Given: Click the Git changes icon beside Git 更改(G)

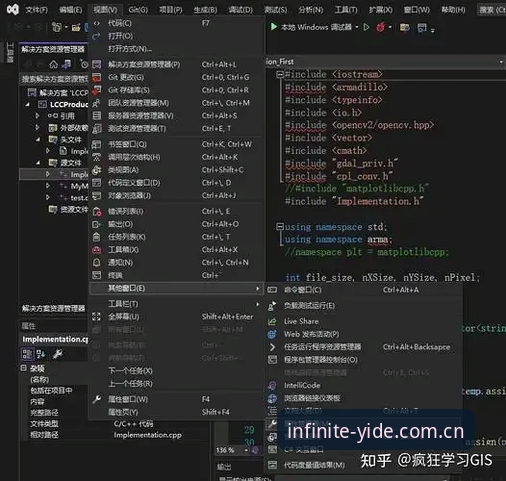Looking at the screenshot, I should coord(96,77).
